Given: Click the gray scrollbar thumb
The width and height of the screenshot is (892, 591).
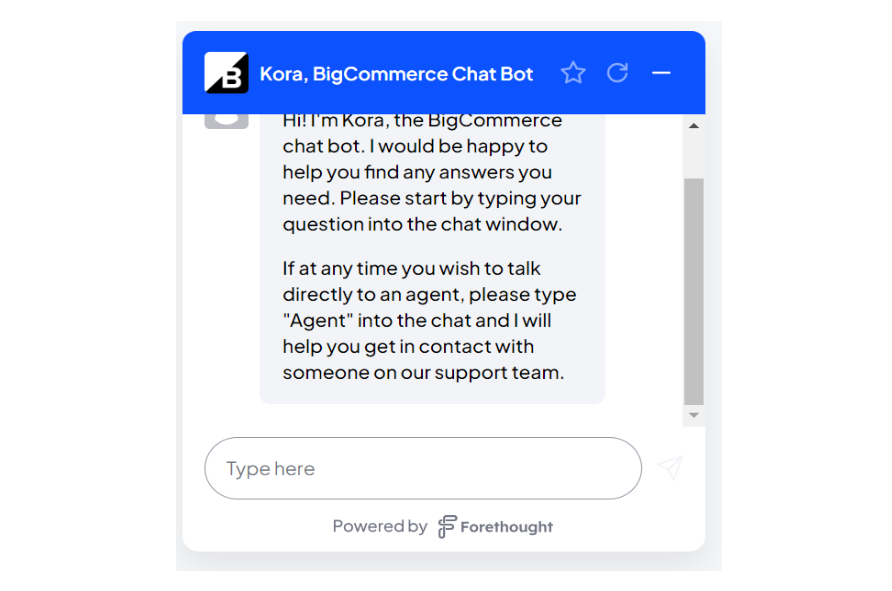Looking at the screenshot, I should pos(693,291).
